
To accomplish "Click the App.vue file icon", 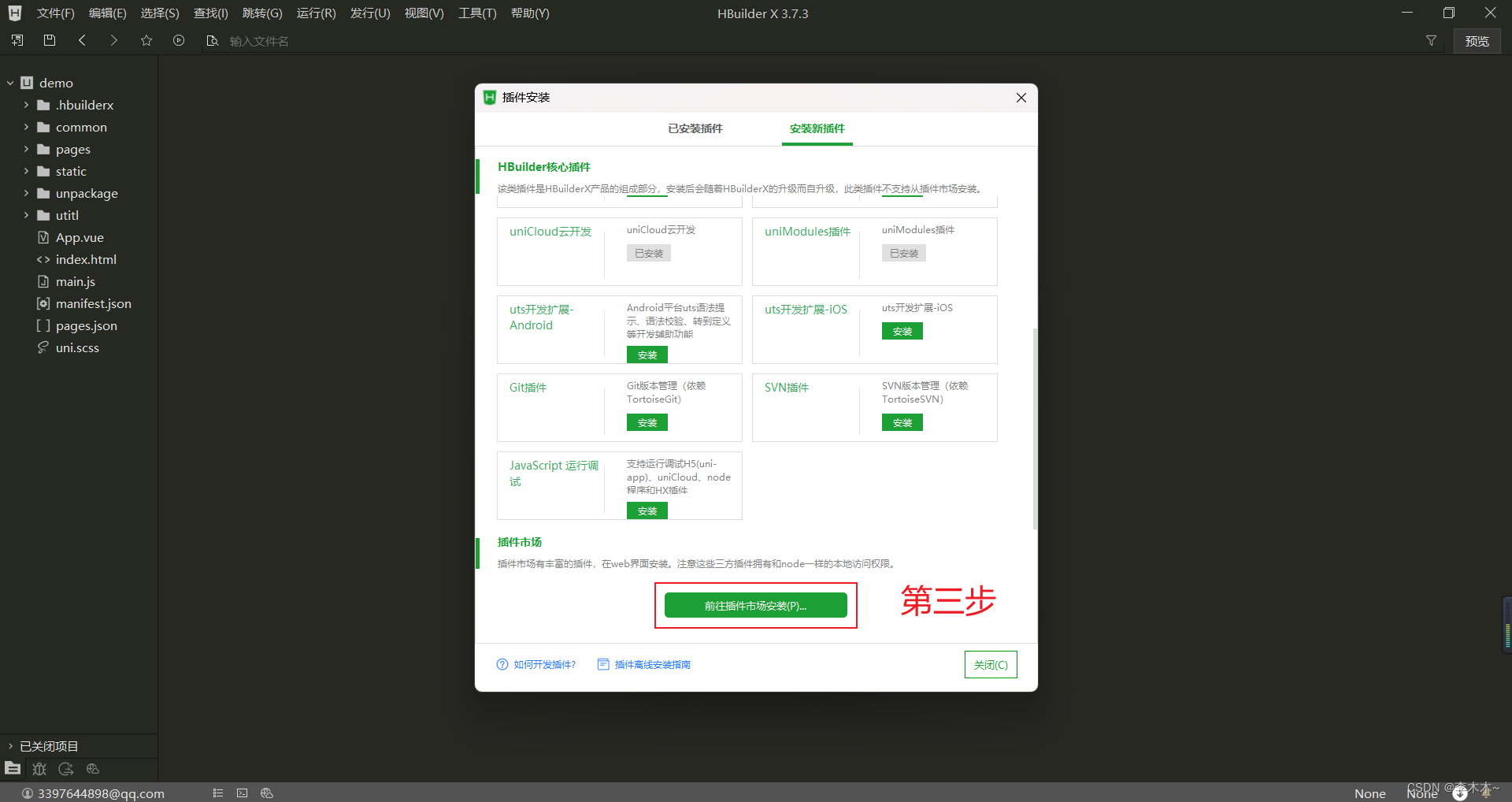I will 43,237.
